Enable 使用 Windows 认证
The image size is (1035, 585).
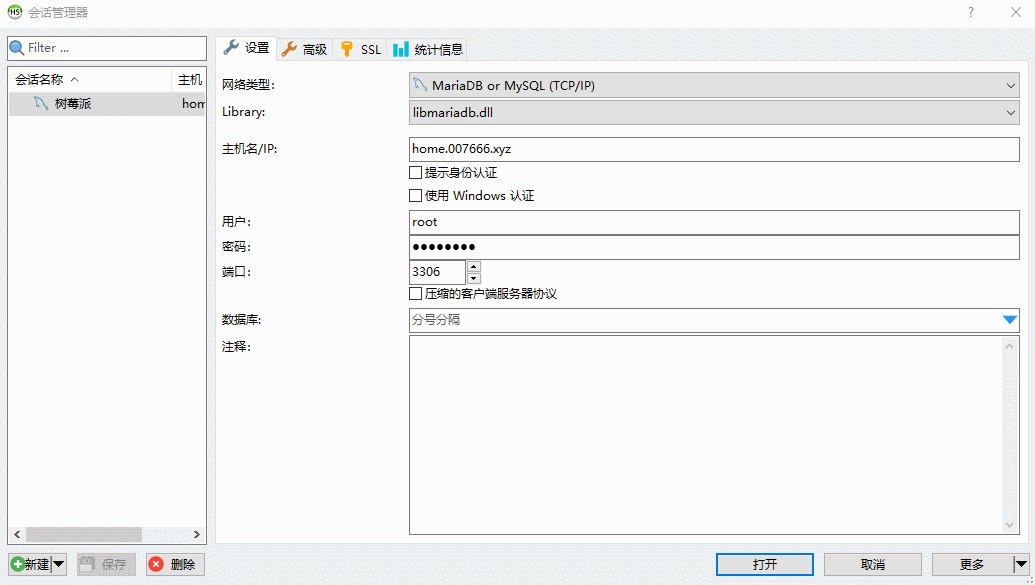[x=416, y=195]
